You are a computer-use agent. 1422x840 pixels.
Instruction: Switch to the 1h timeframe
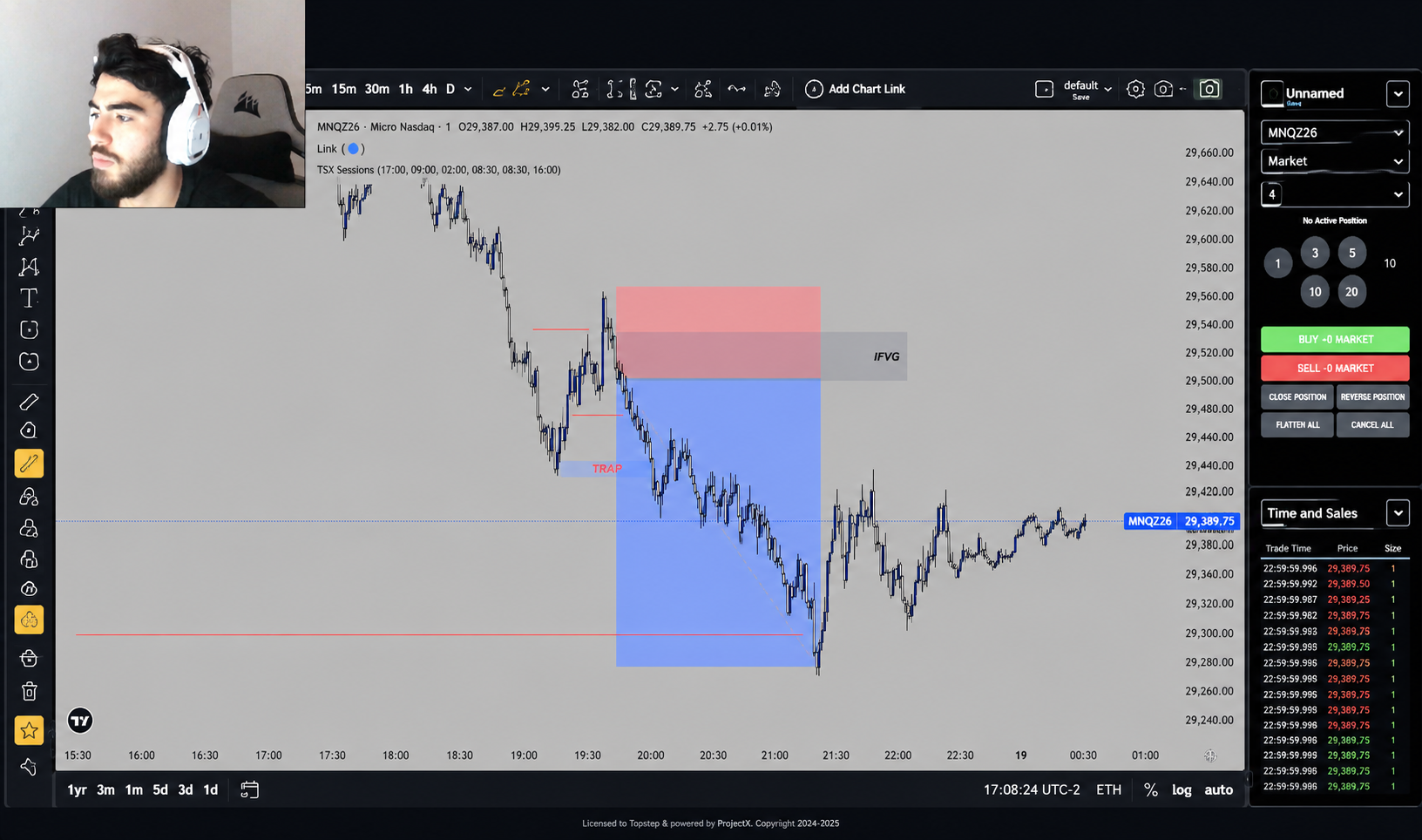pos(405,89)
